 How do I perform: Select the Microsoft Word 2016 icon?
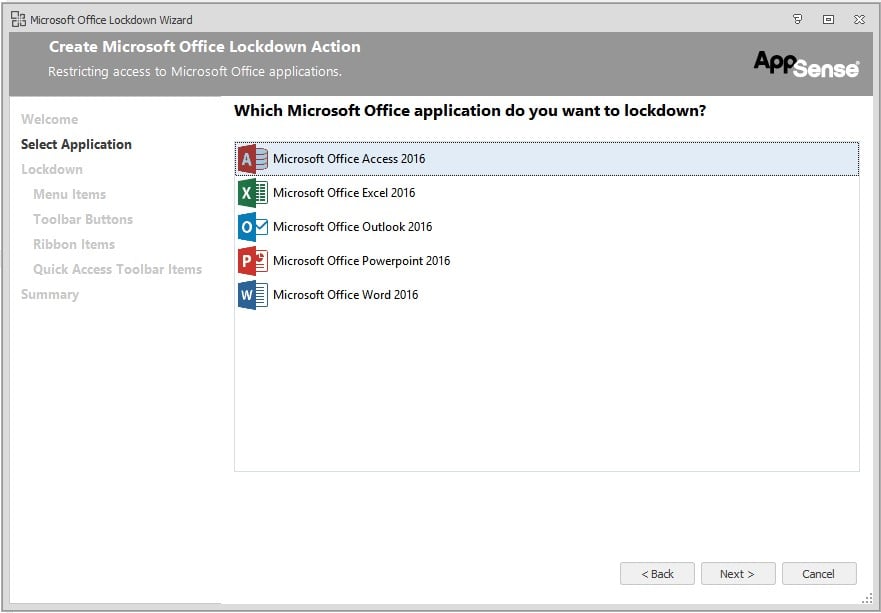coord(253,295)
